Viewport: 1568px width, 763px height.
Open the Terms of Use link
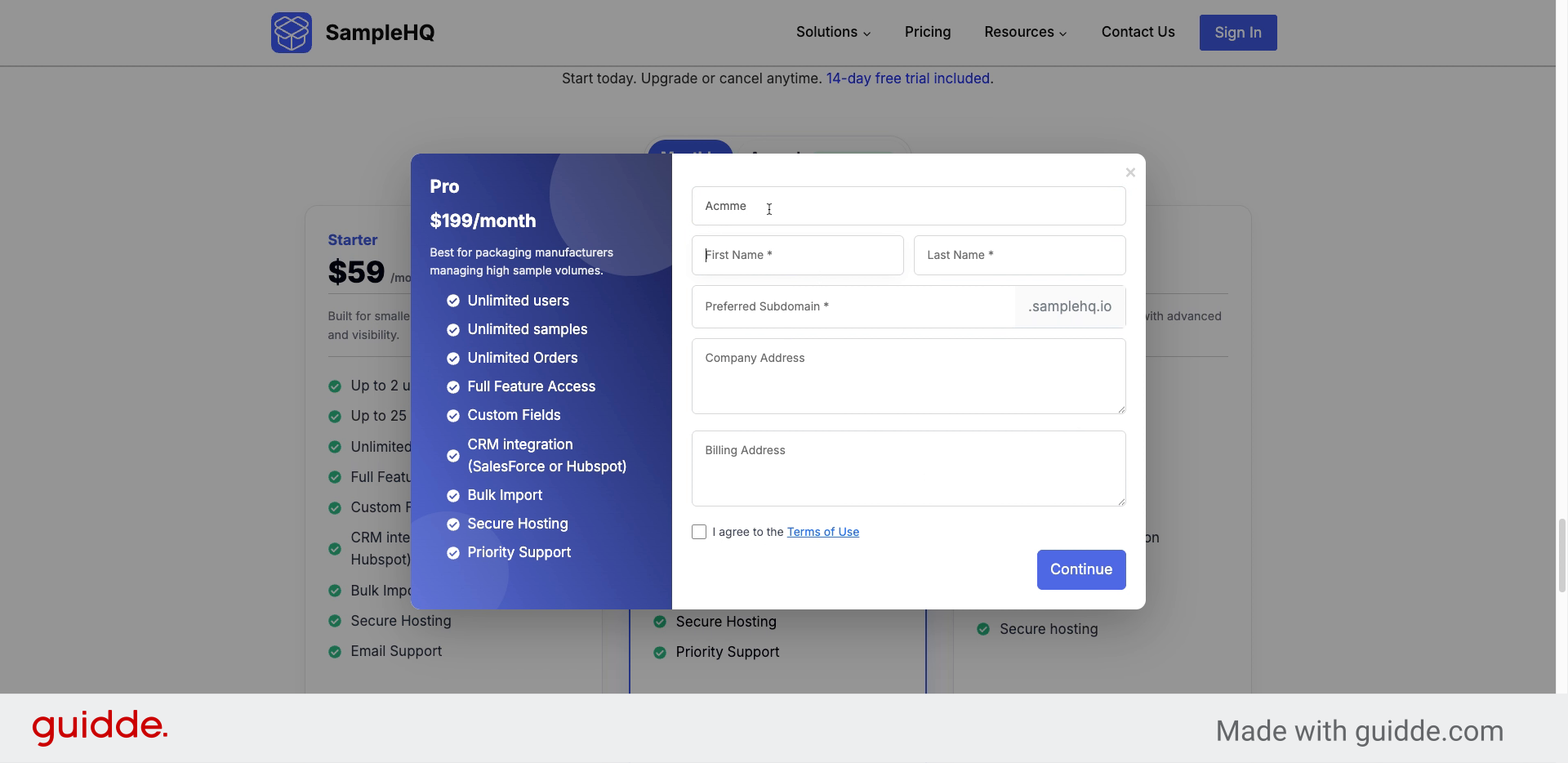pos(822,532)
